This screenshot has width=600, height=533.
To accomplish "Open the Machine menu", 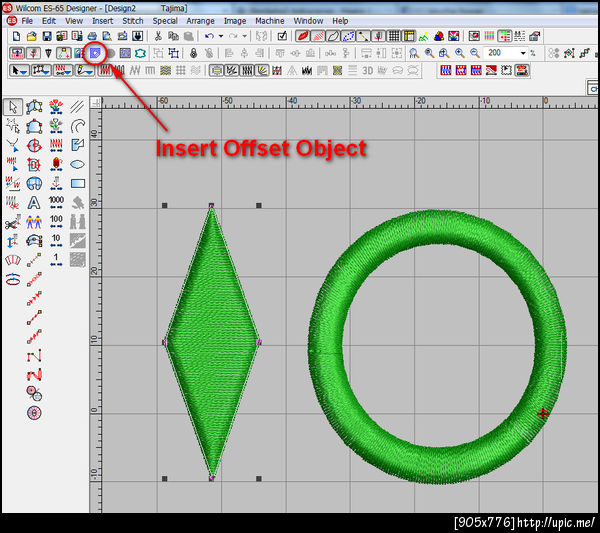I will (270, 21).
